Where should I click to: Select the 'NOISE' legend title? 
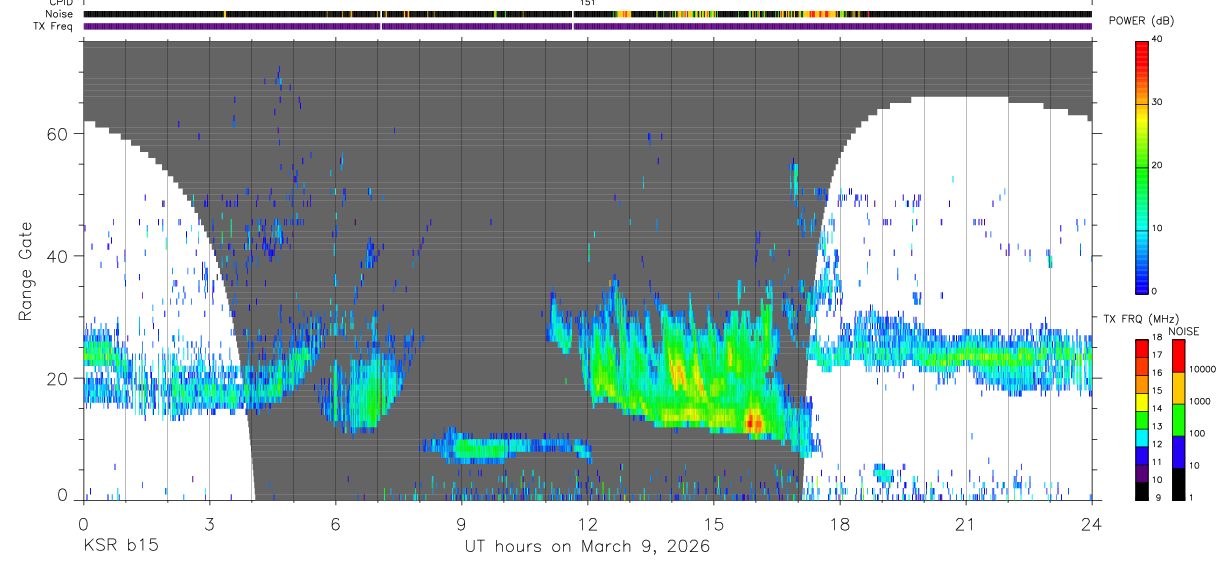[x=1183, y=331]
